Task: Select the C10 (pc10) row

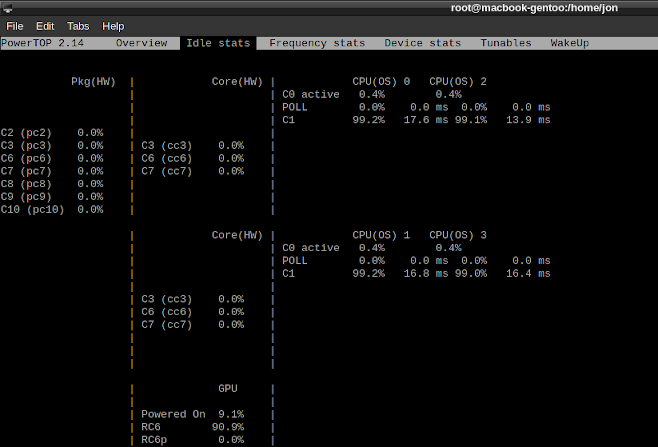Action: 52,209
